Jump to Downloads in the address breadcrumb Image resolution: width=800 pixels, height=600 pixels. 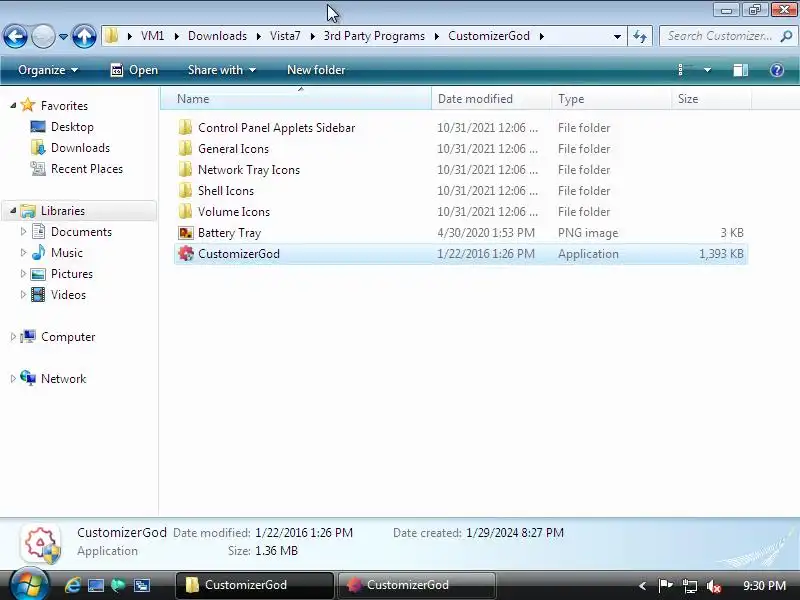(217, 36)
